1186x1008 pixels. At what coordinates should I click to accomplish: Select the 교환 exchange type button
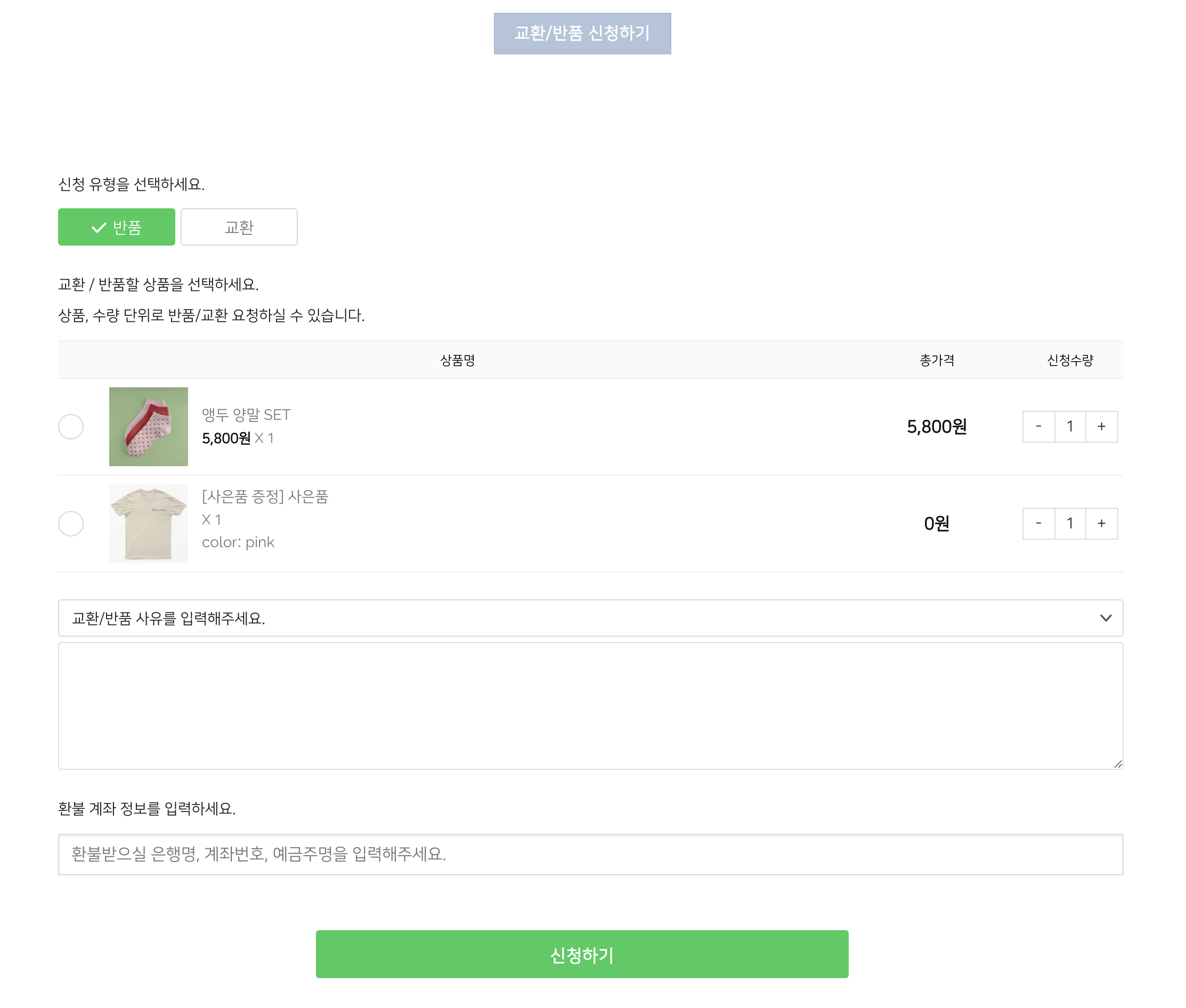click(239, 227)
